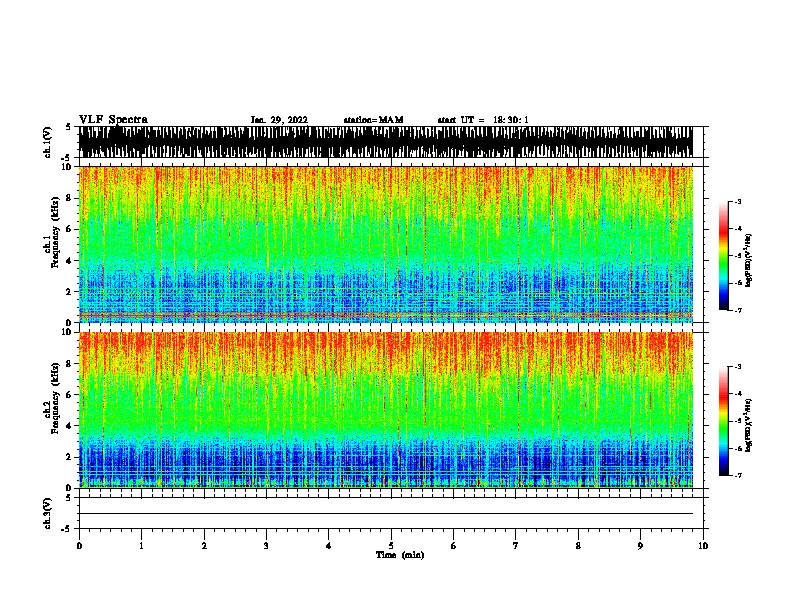Click the 6 kHz tick on ch.1 frequency axis
Screen dimensions: 792x612
tap(70, 229)
